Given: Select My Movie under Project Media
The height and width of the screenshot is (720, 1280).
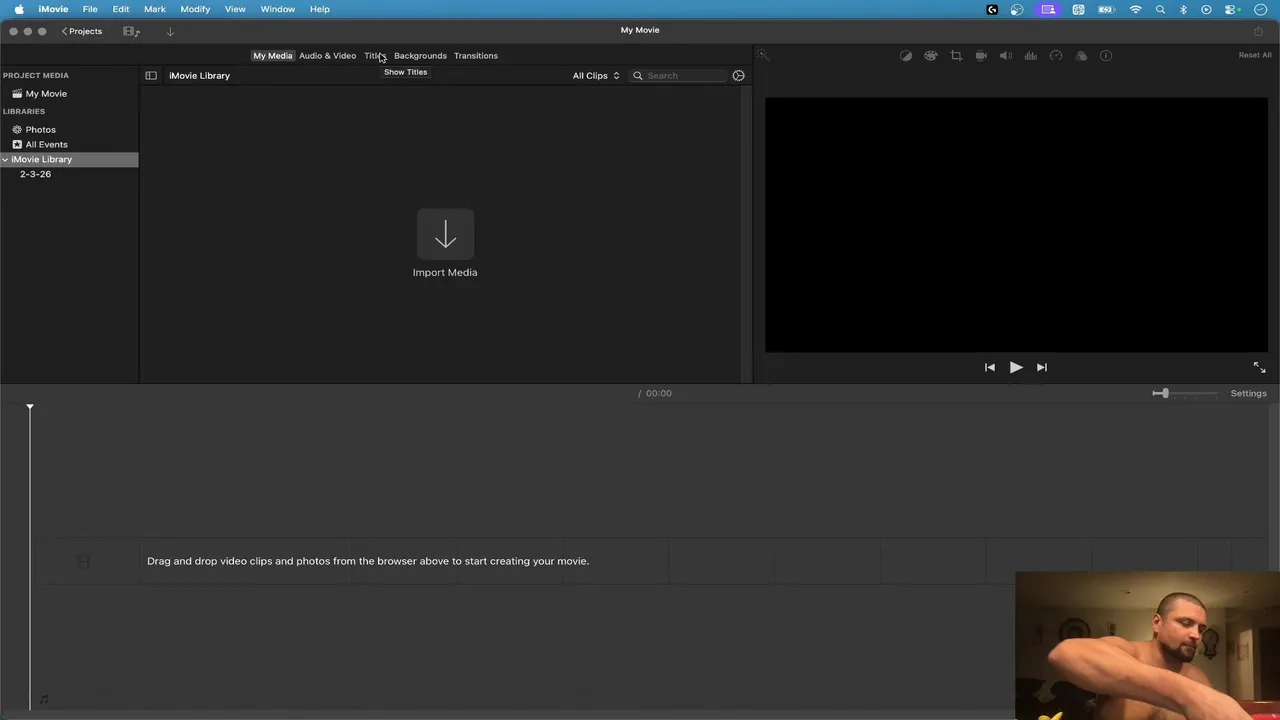Looking at the screenshot, I should click(x=39, y=94).
